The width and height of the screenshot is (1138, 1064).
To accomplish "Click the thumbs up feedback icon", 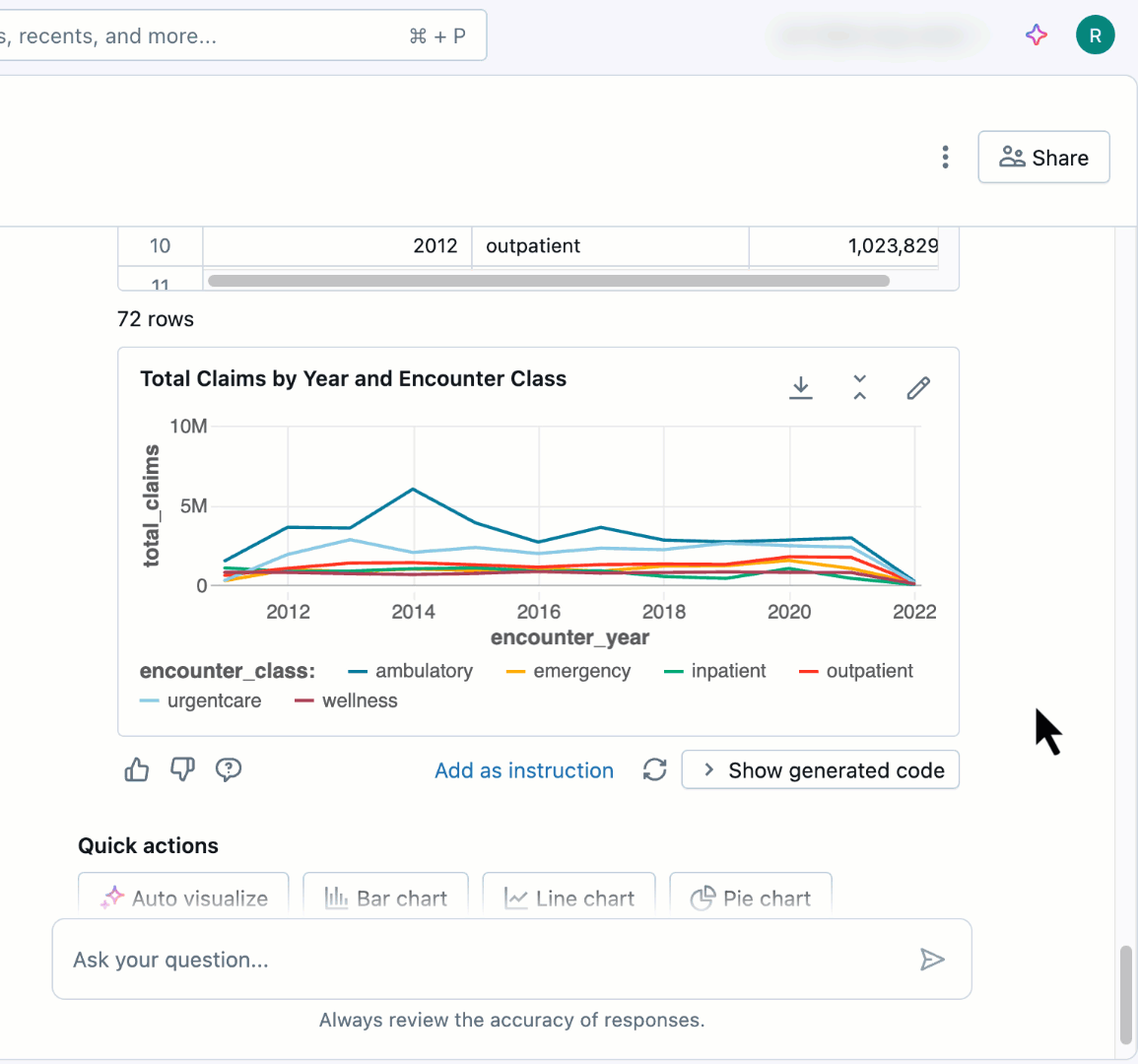I will (x=137, y=769).
